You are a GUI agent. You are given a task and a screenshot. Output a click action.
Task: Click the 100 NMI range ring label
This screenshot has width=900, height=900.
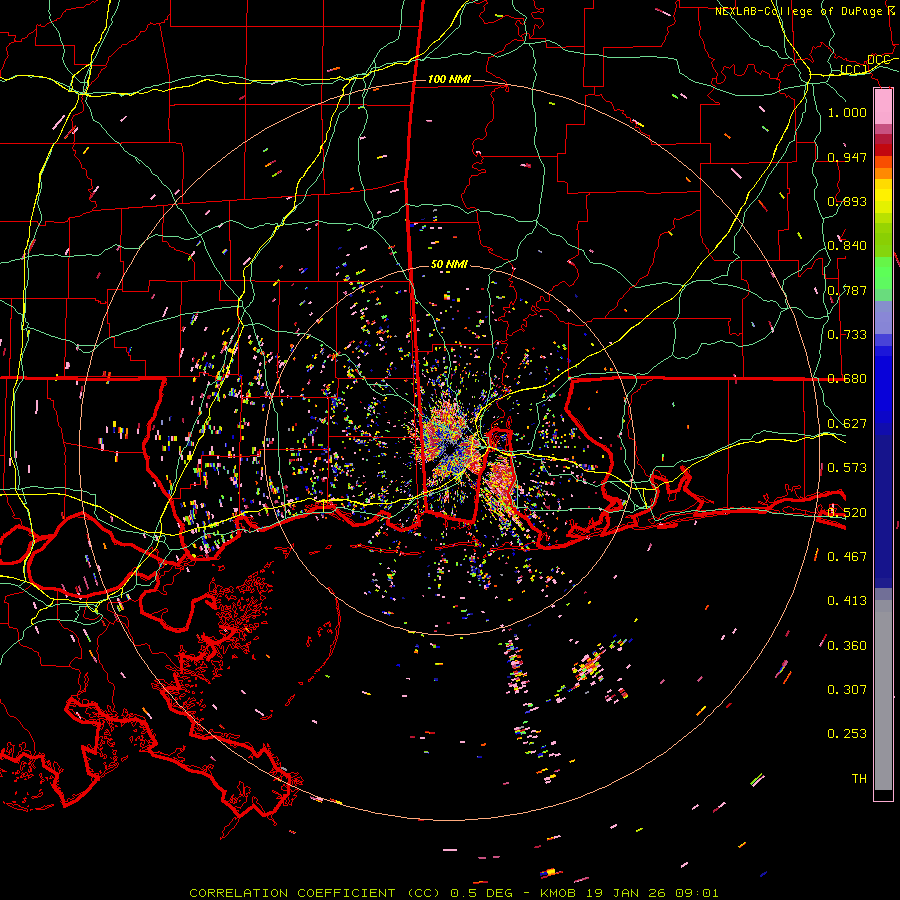tap(449, 79)
